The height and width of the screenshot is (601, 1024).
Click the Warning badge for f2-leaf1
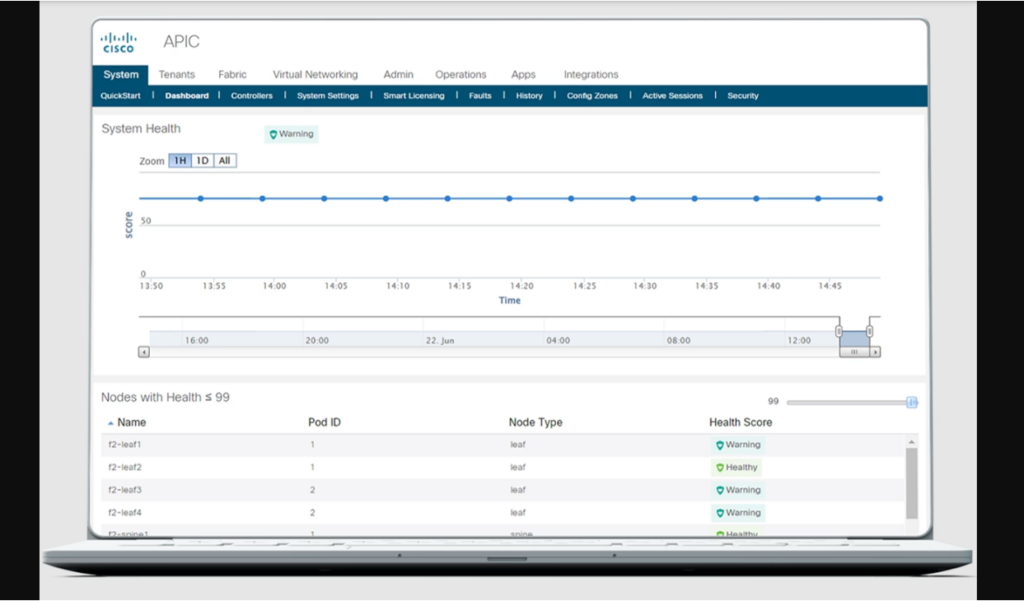click(x=738, y=445)
